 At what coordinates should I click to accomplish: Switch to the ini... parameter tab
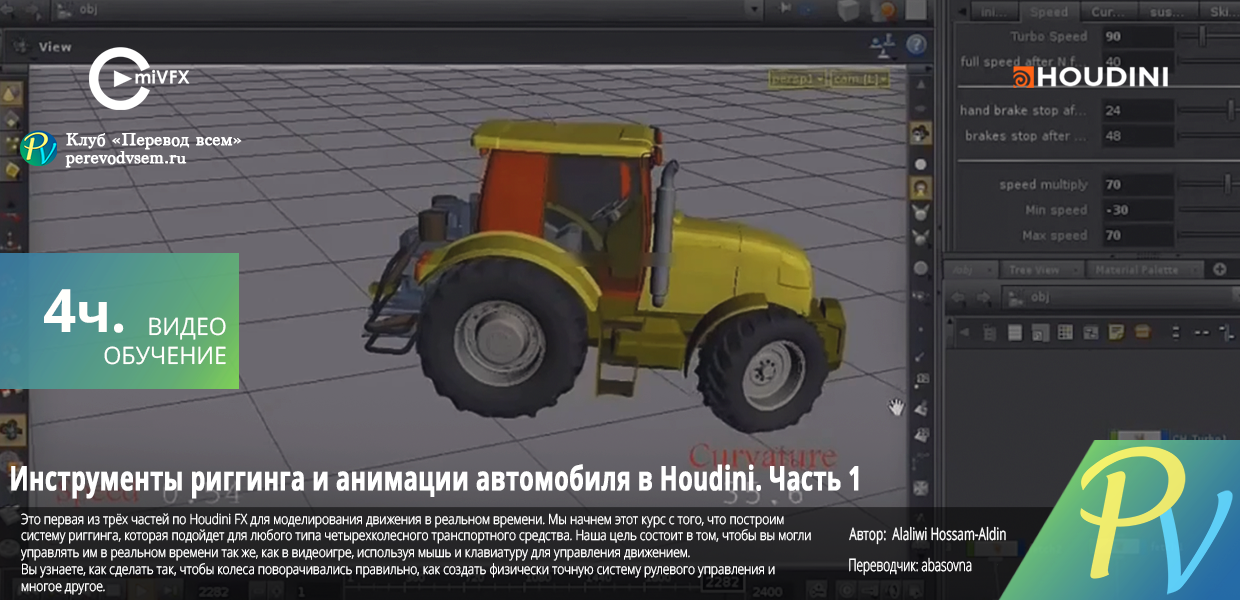click(x=994, y=12)
